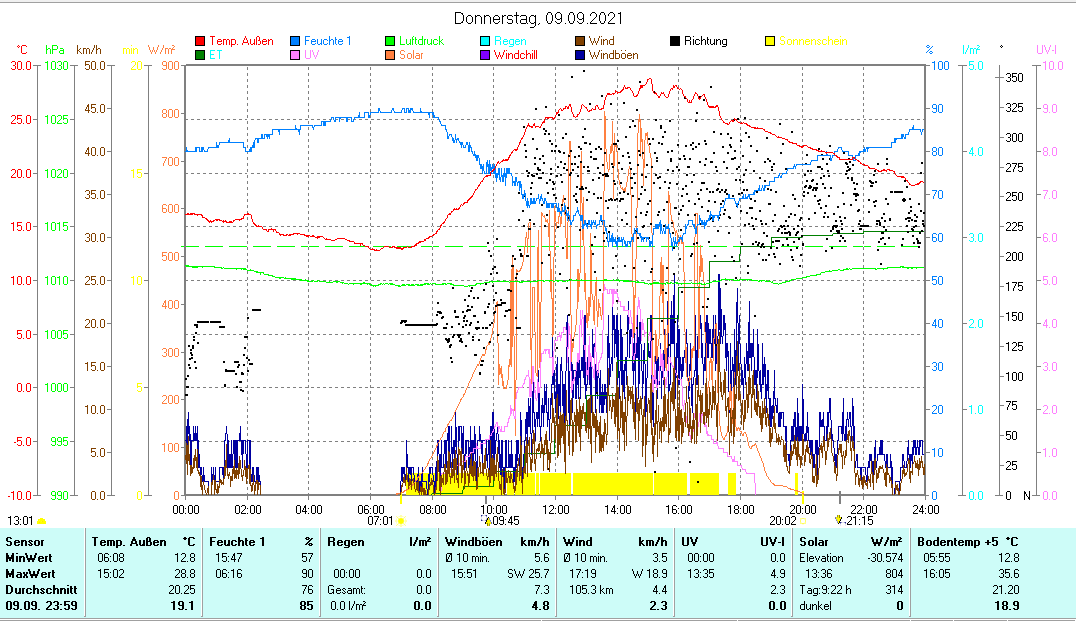Click the max gust value SW 25.7
This screenshot has height=621, width=1076.
528,574
